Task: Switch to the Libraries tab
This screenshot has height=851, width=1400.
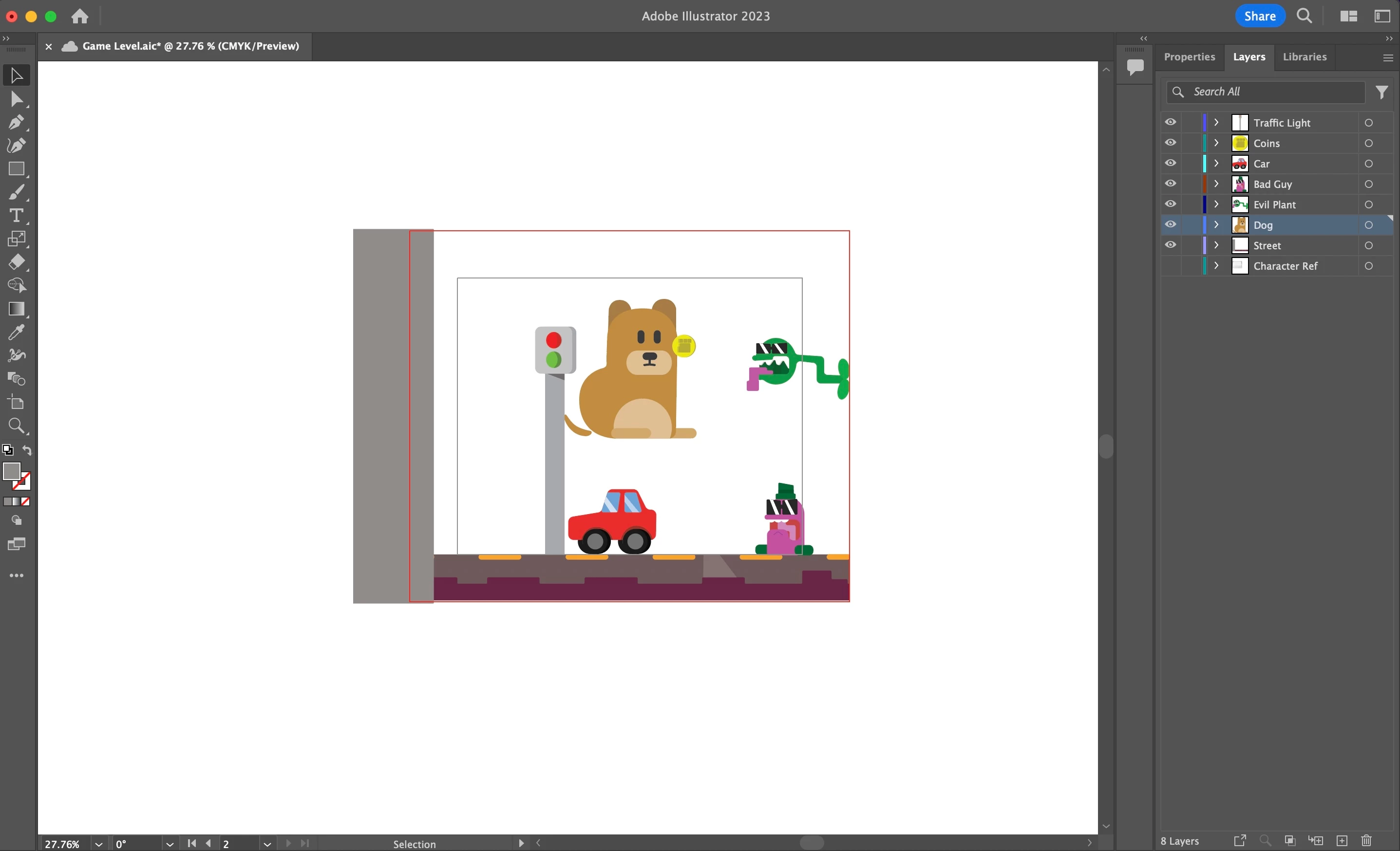Action: pyautogui.click(x=1305, y=57)
